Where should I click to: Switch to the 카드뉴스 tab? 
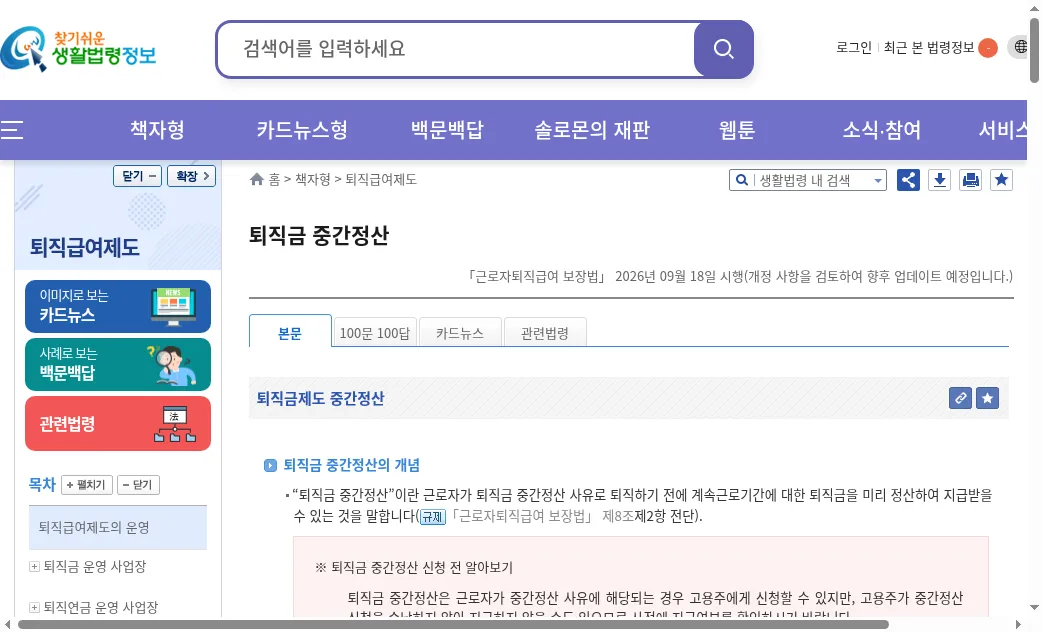click(460, 332)
